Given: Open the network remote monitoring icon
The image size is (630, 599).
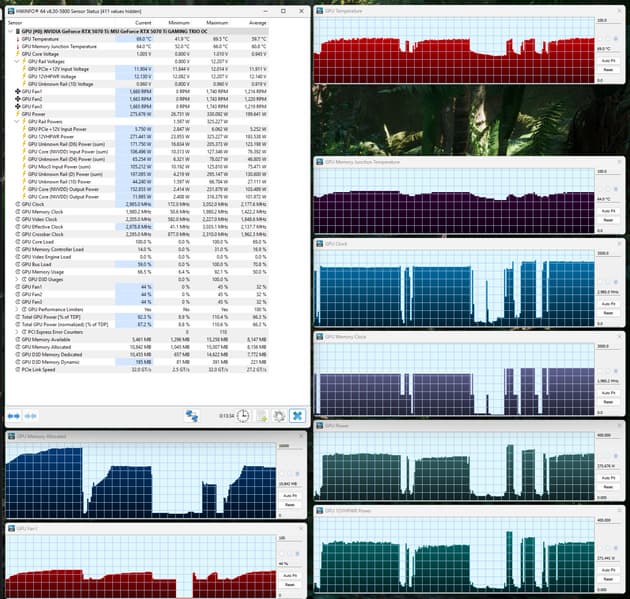Looking at the screenshot, I should (x=191, y=416).
